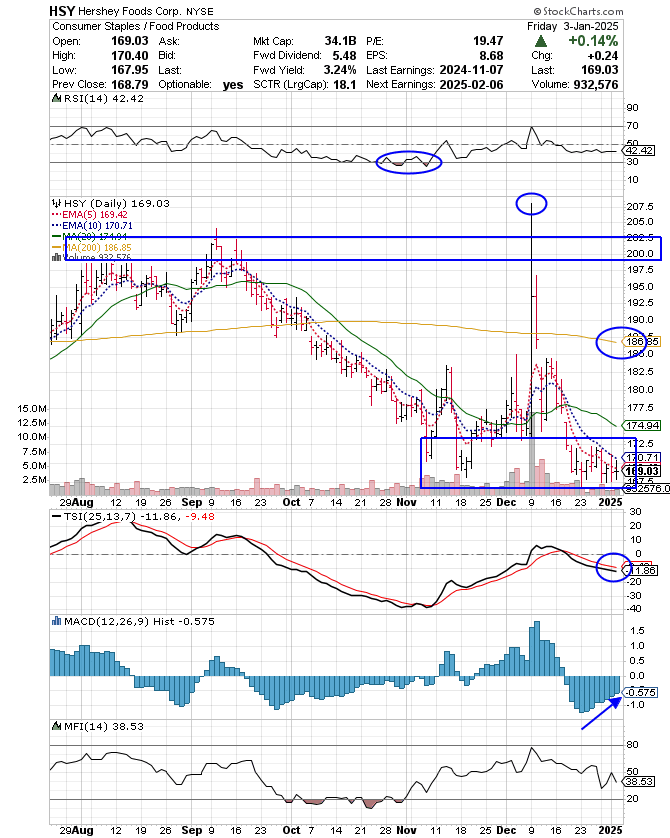Click the 15.0M volume axis label
The width and height of the screenshot is (670, 838).
(x=32, y=409)
